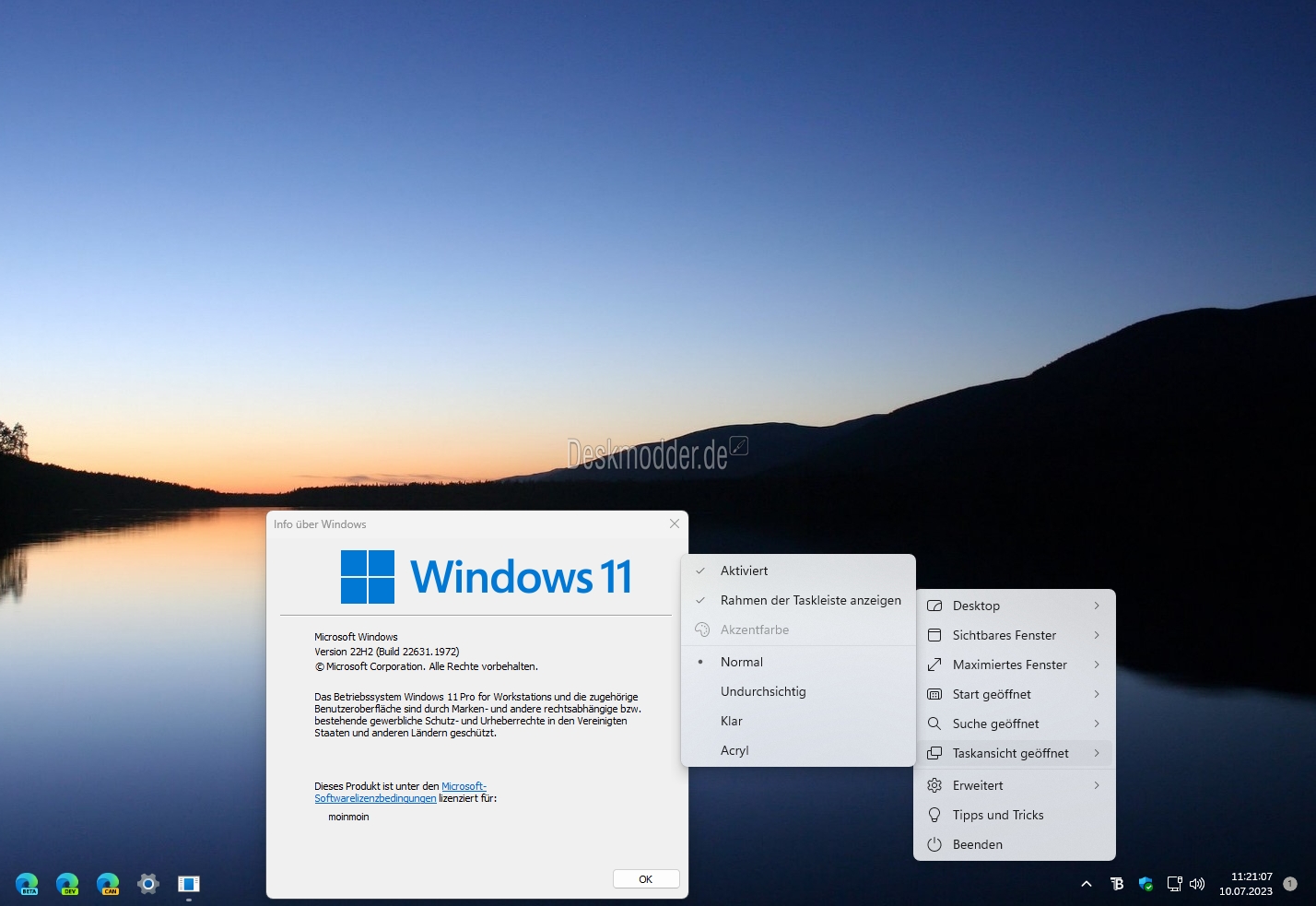Click the Suche geöffnet magnifier icon

[x=934, y=724]
